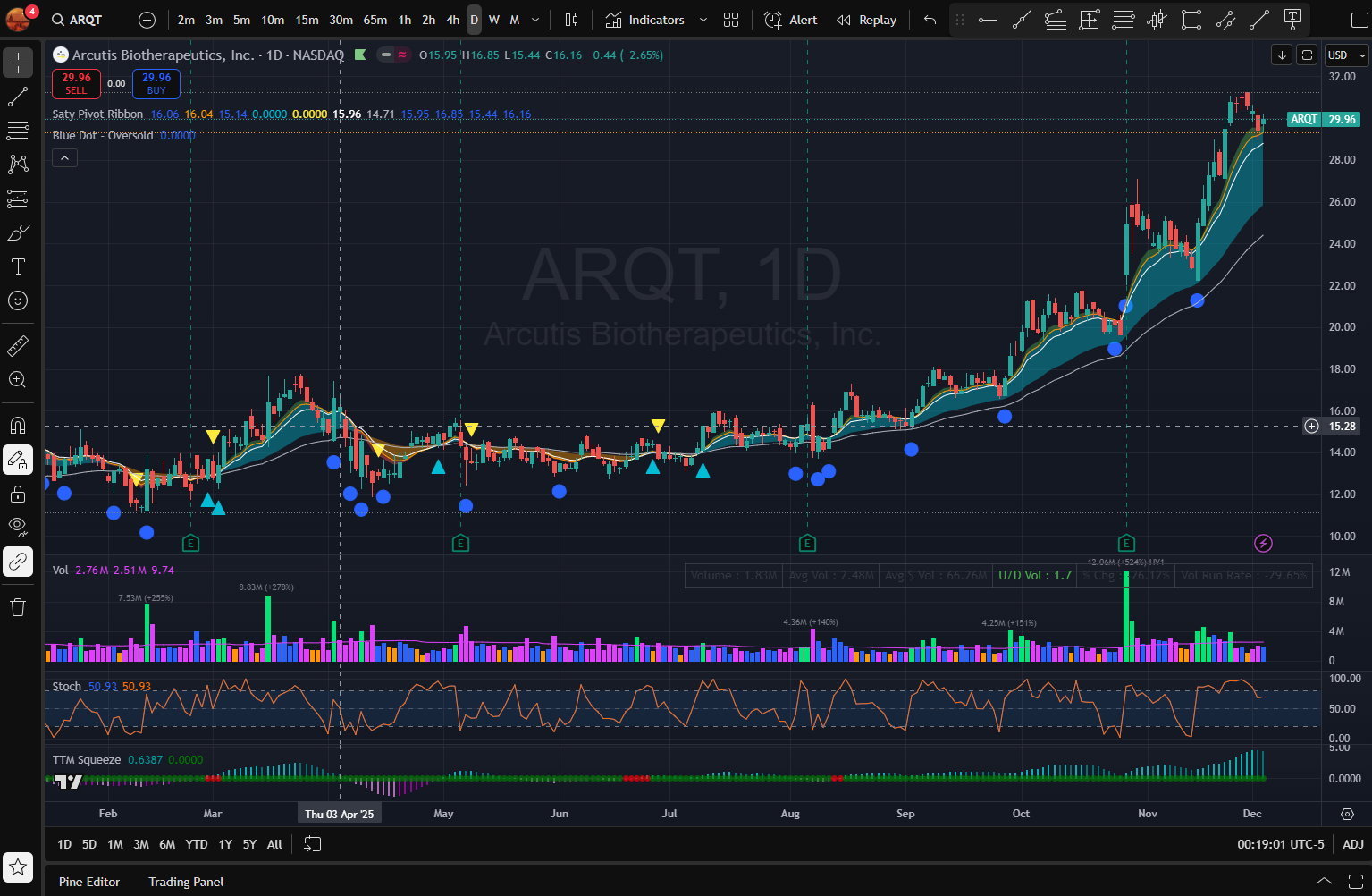Open chart settings gear on time axis
Image resolution: width=1372 pixels, height=896 pixels.
pos(1347,814)
